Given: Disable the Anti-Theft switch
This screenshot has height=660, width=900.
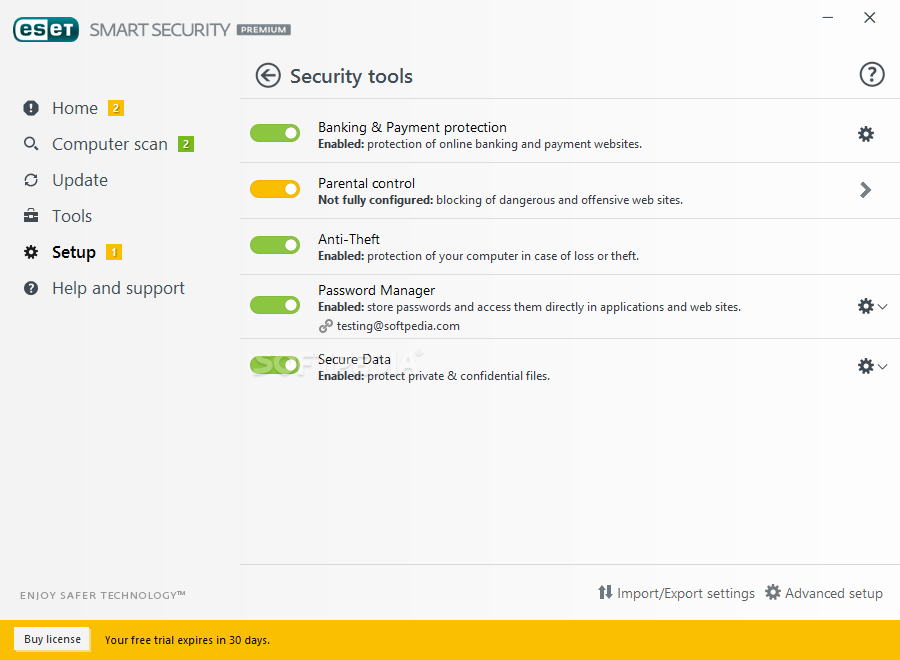Looking at the screenshot, I should (275, 245).
